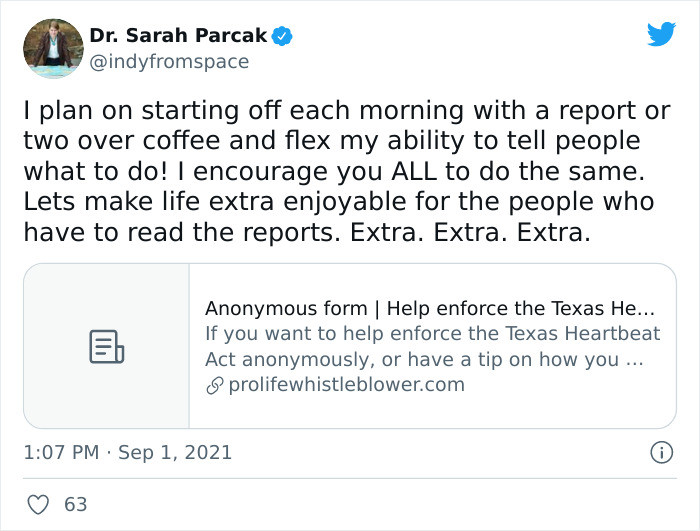Screen dimensions: 700x531
Task: Click the gray preview panel of link card
Action: [x=107, y=346]
